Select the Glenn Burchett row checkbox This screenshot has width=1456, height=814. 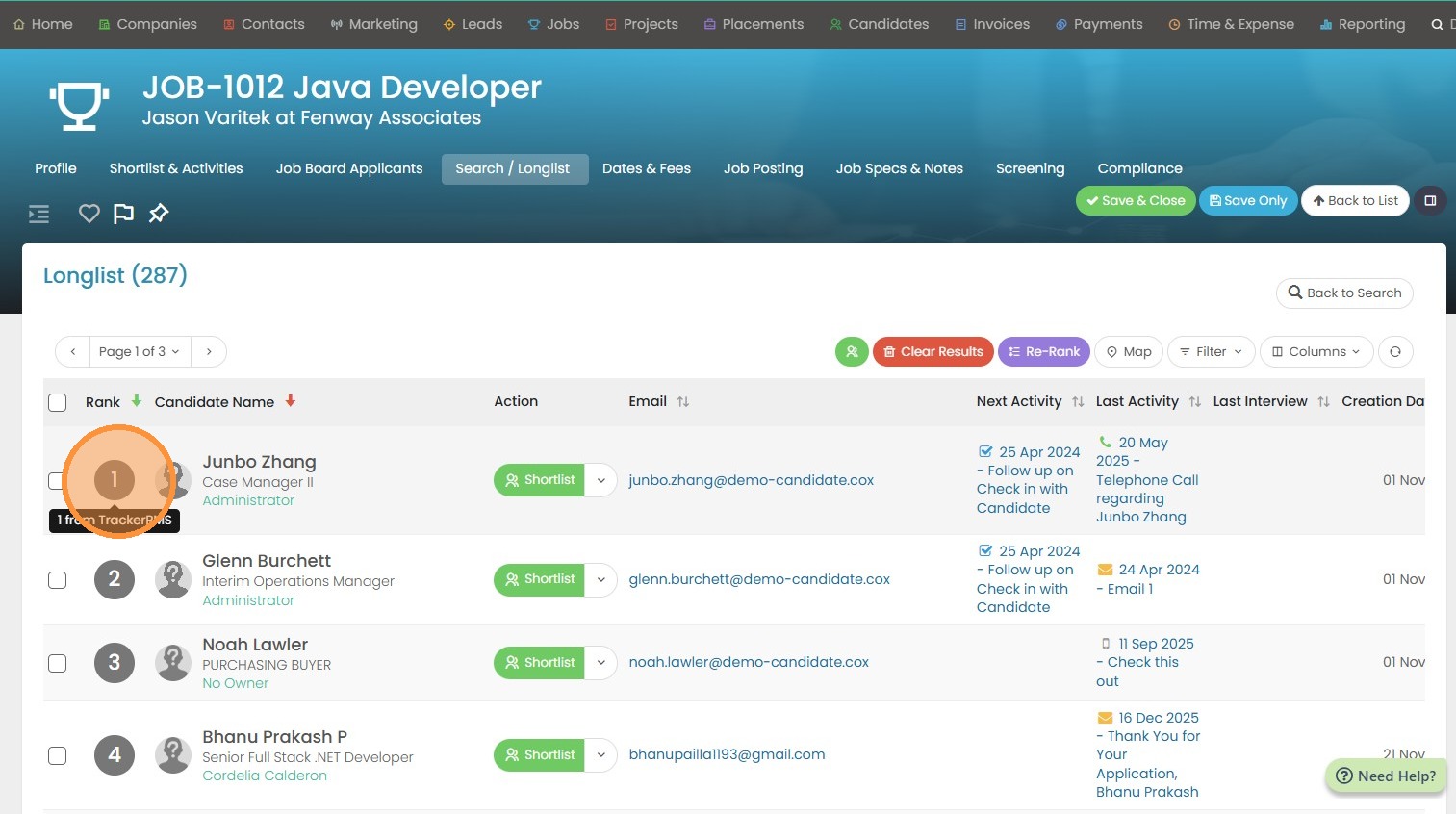click(x=58, y=580)
